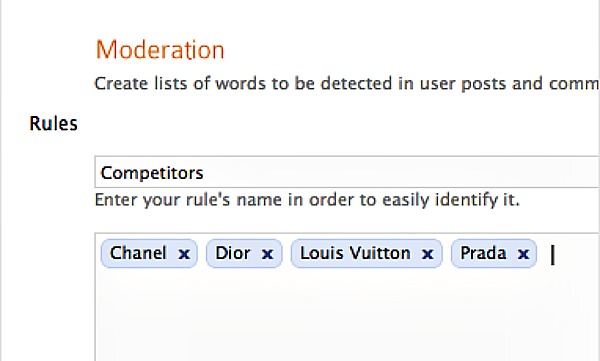Remove Louis Vuitton tag using its x
600x361 pixels.
tap(427, 254)
